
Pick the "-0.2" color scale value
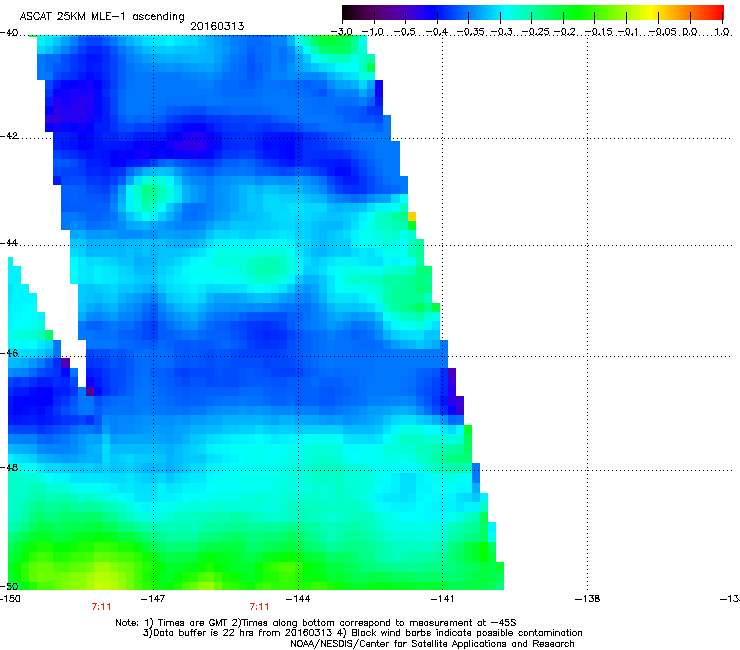[x=565, y=32]
